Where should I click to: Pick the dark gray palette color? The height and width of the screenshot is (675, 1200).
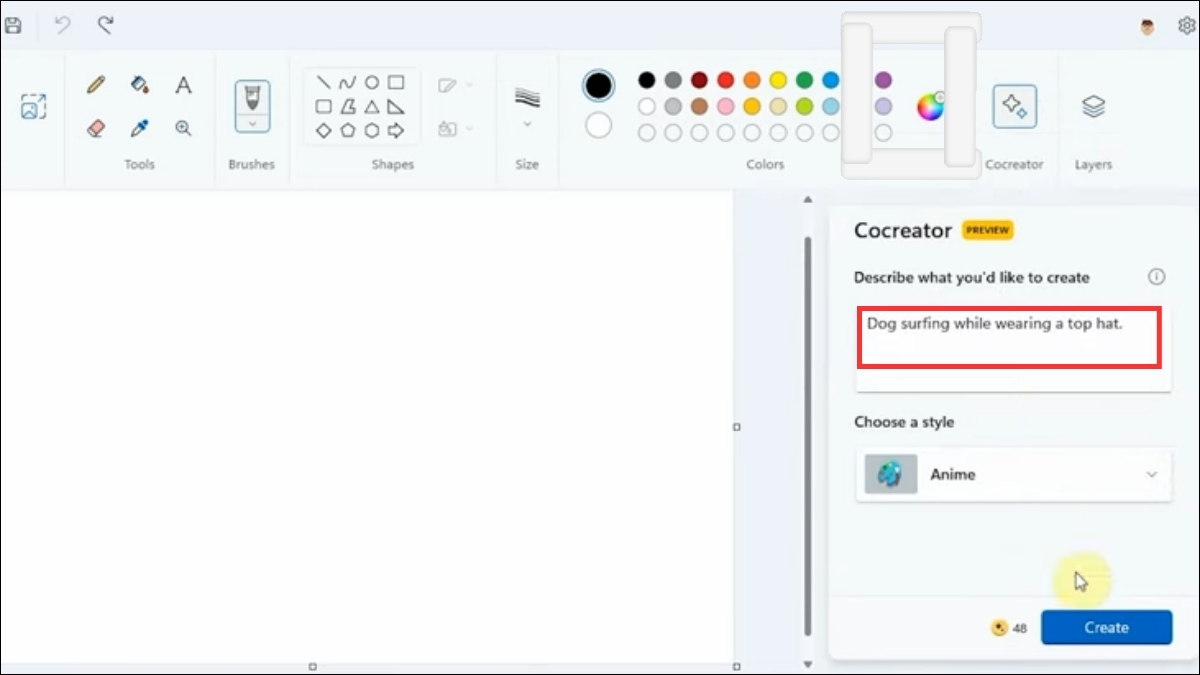pyautogui.click(x=673, y=80)
